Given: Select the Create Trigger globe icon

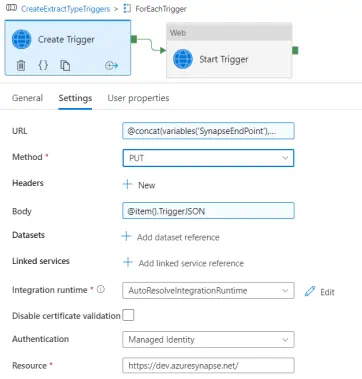Looking at the screenshot, I should (22, 39).
